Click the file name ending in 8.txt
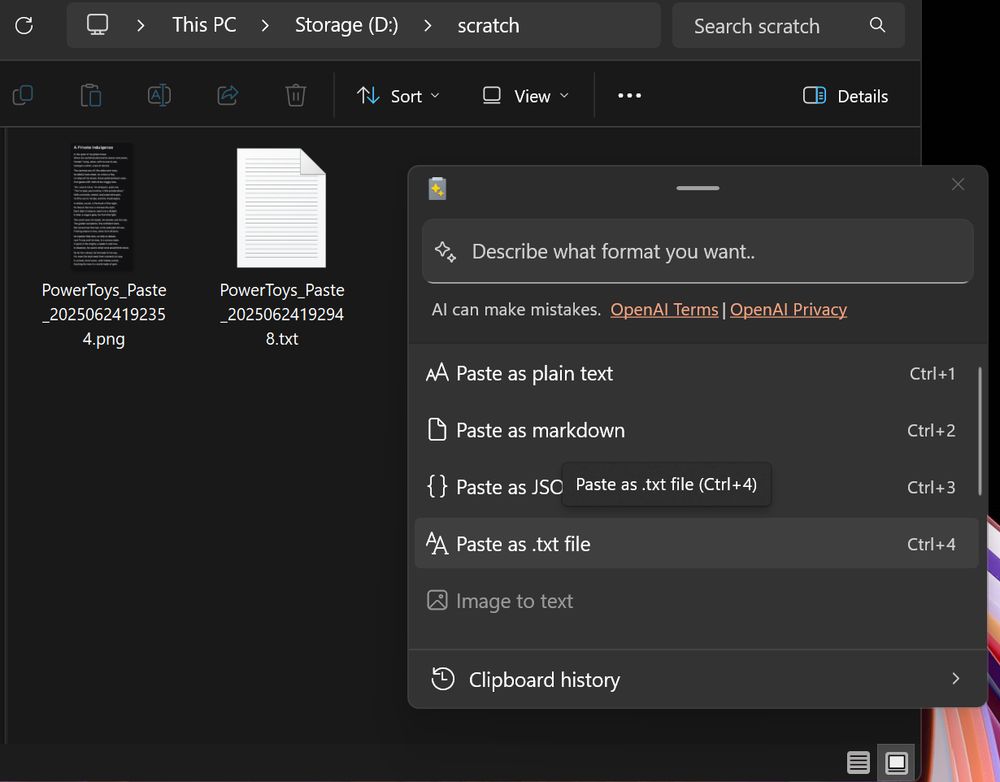The height and width of the screenshot is (782, 1000). pyautogui.click(x=282, y=314)
